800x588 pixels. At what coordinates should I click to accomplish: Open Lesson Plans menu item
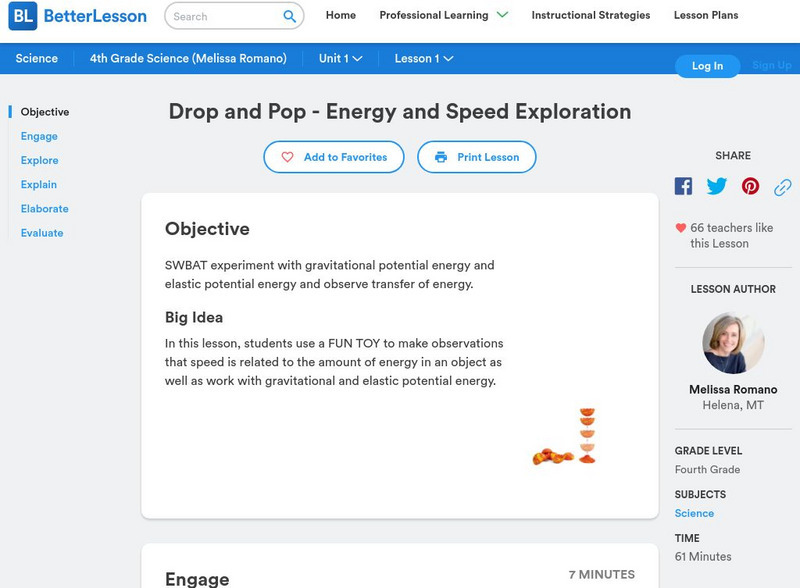pos(706,15)
